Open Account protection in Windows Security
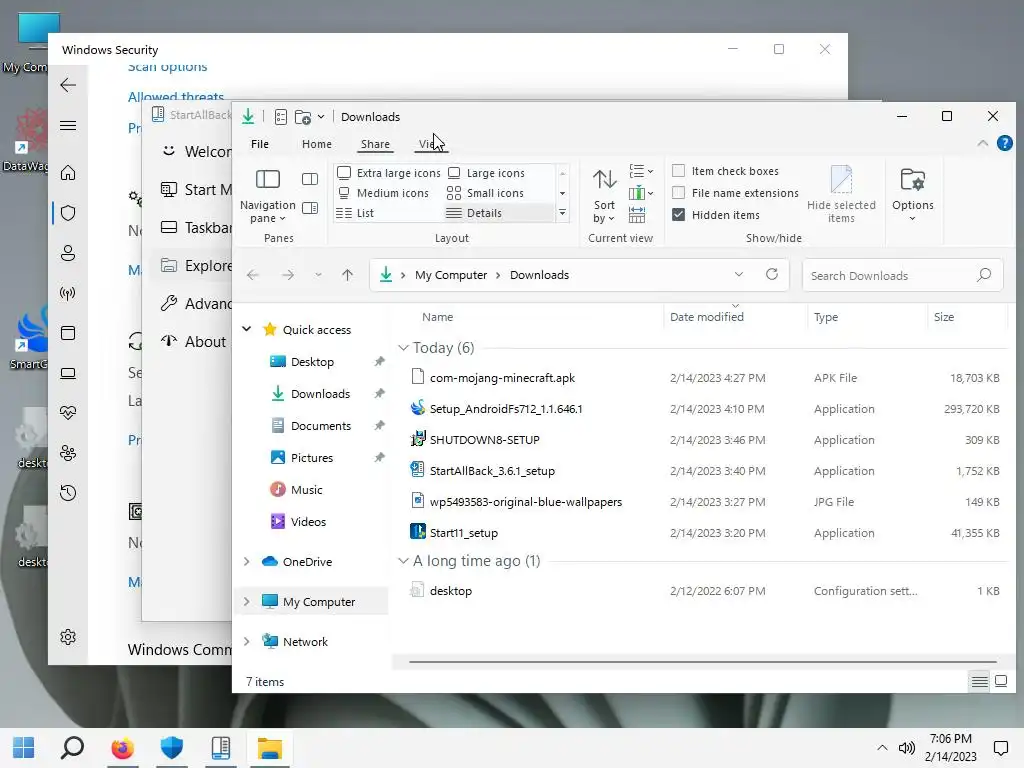 (68, 253)
